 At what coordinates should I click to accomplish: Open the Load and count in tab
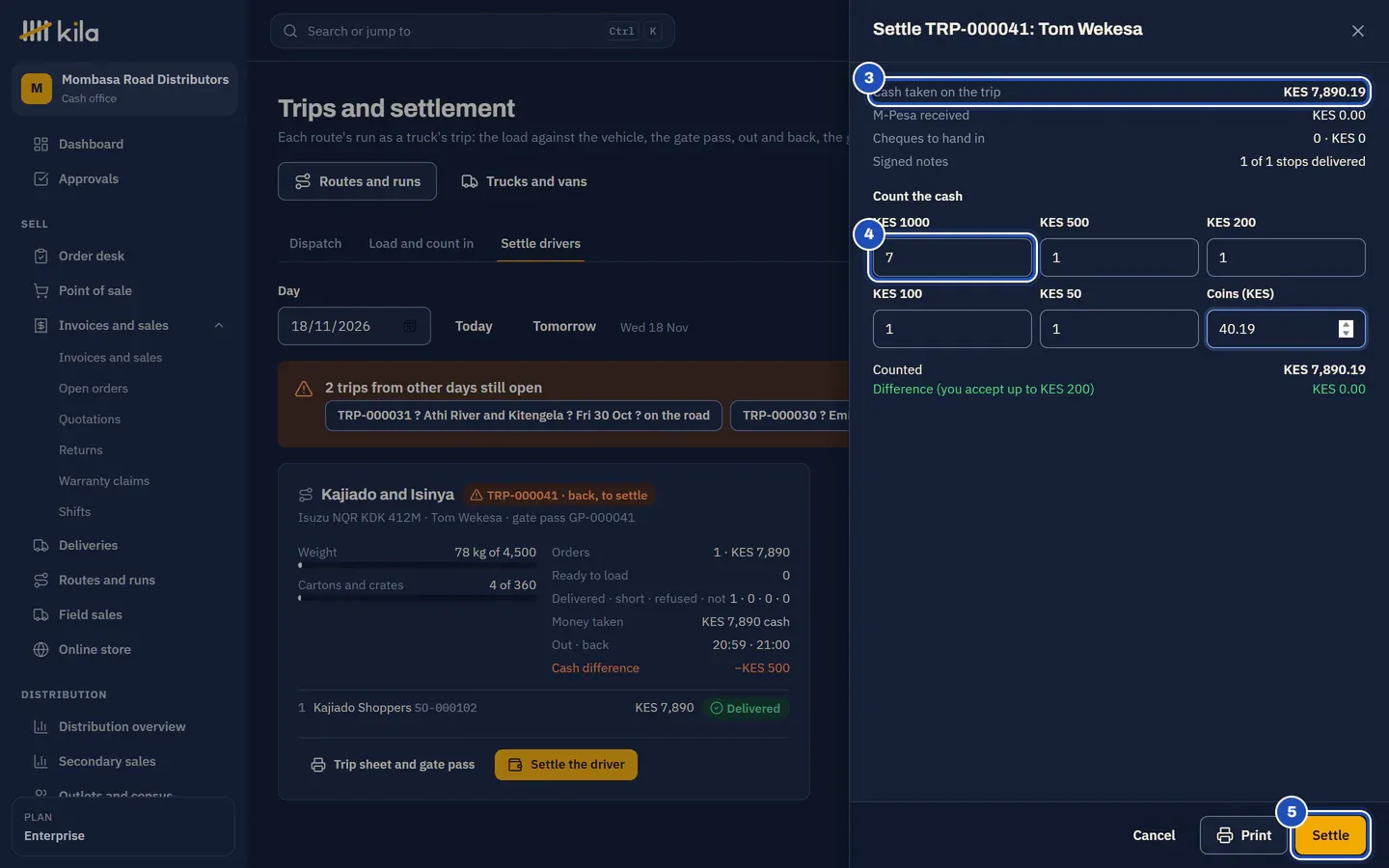[421, 243]
